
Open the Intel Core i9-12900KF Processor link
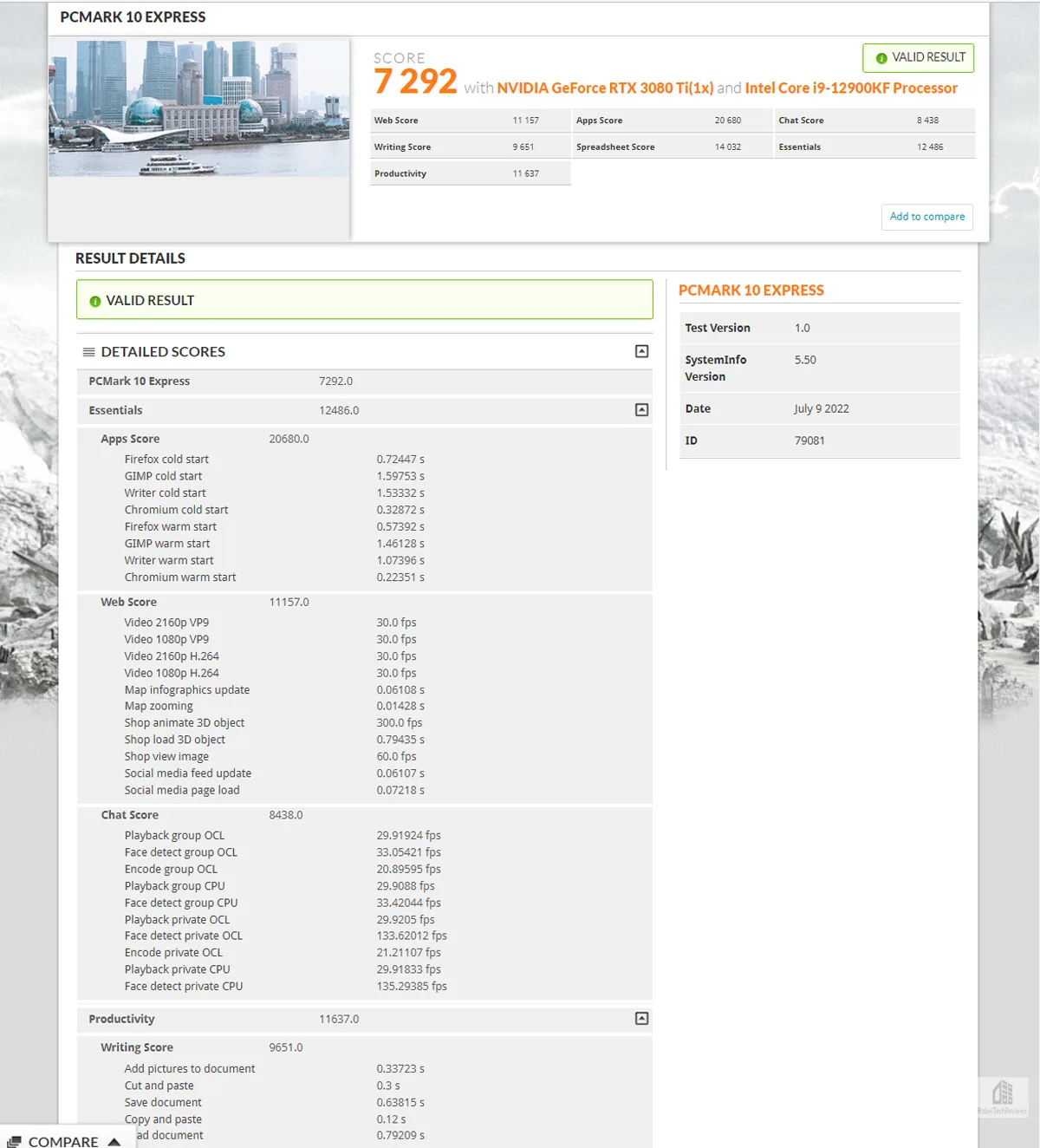pos(851,88)
